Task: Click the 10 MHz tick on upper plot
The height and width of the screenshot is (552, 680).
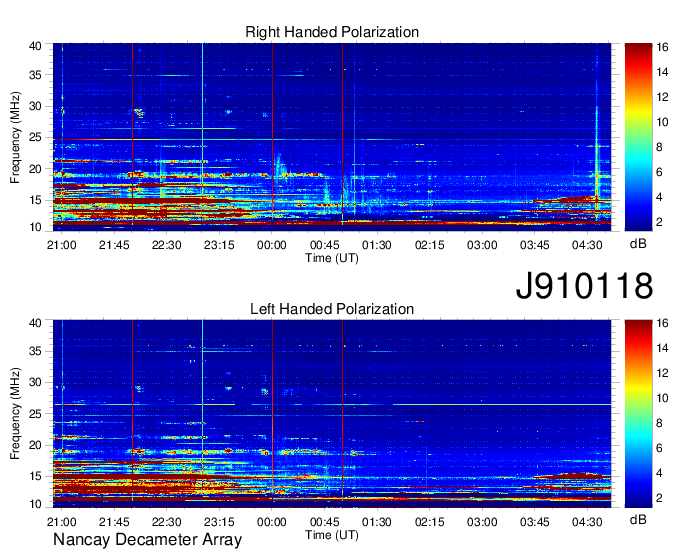Action: [35, 227]
